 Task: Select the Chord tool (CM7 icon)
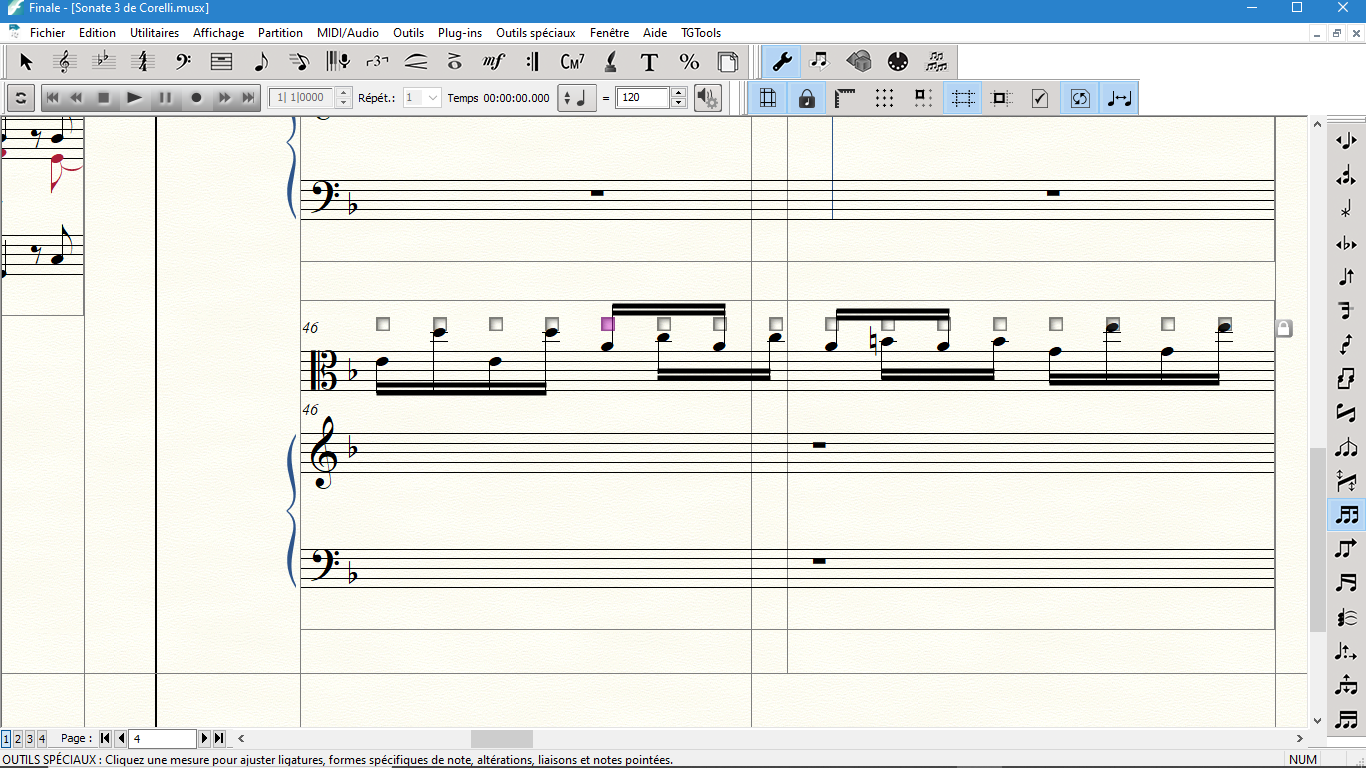click(572, 62)
